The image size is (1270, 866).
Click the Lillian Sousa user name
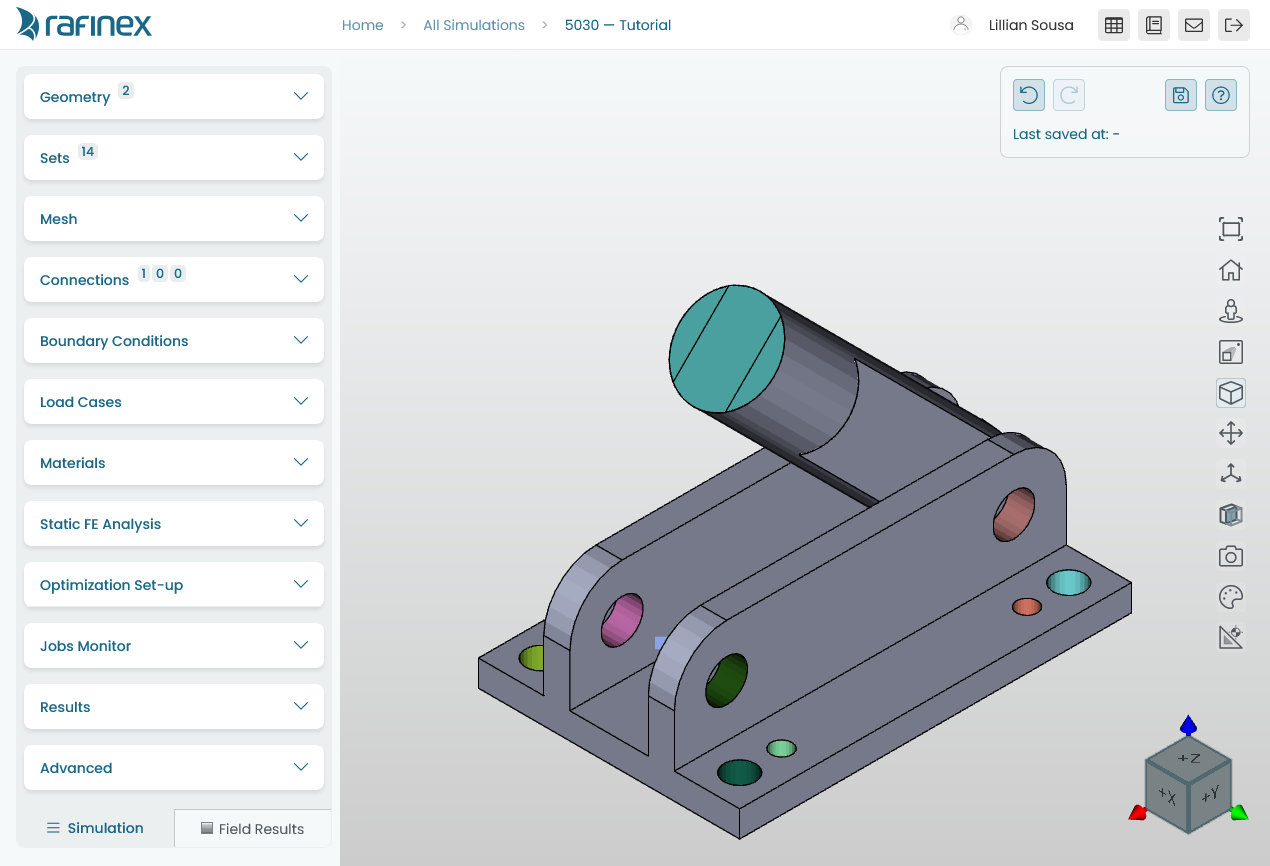1031,25
